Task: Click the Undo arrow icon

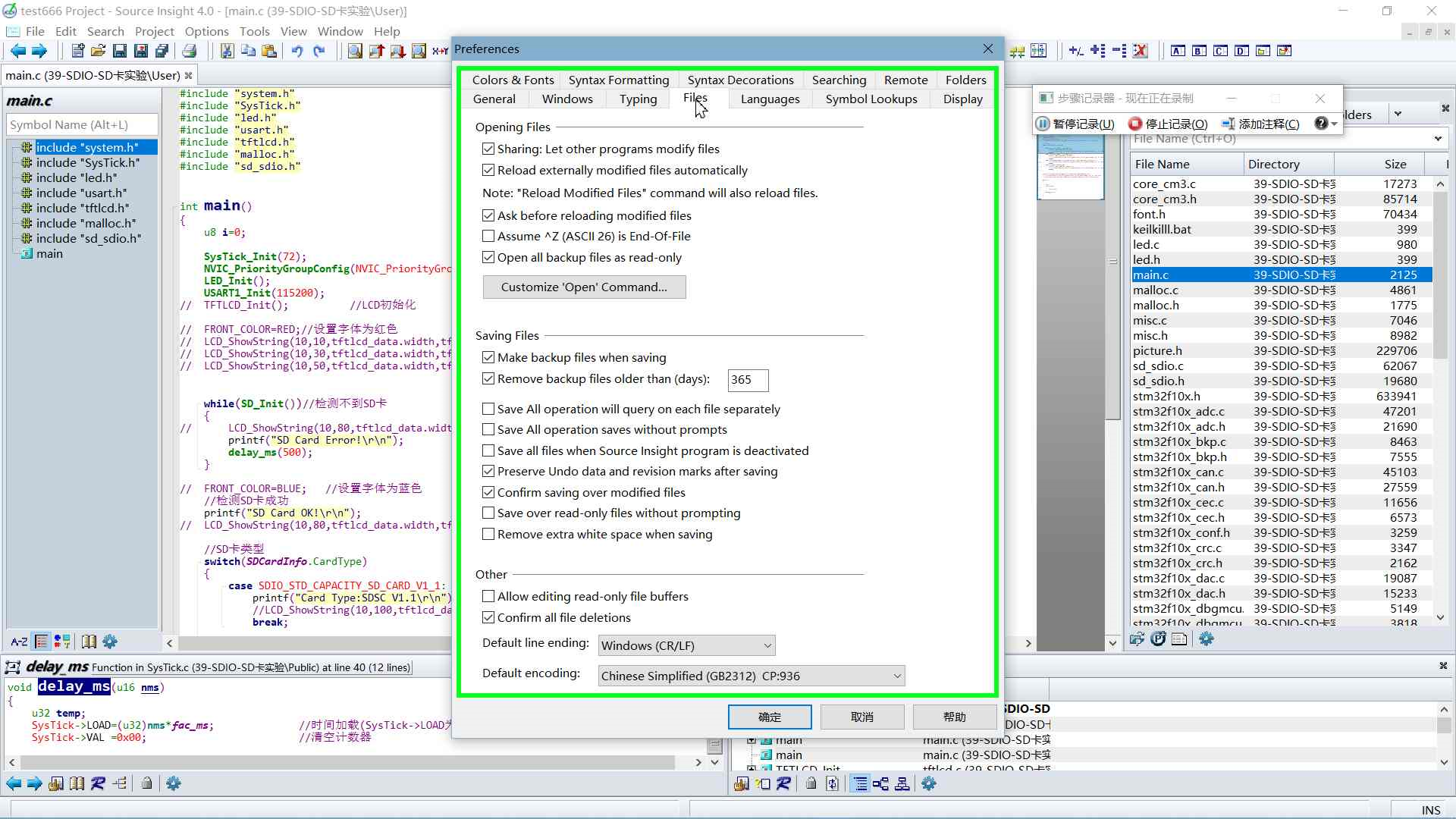Action: pyautogui.click(x=297, y=51)
